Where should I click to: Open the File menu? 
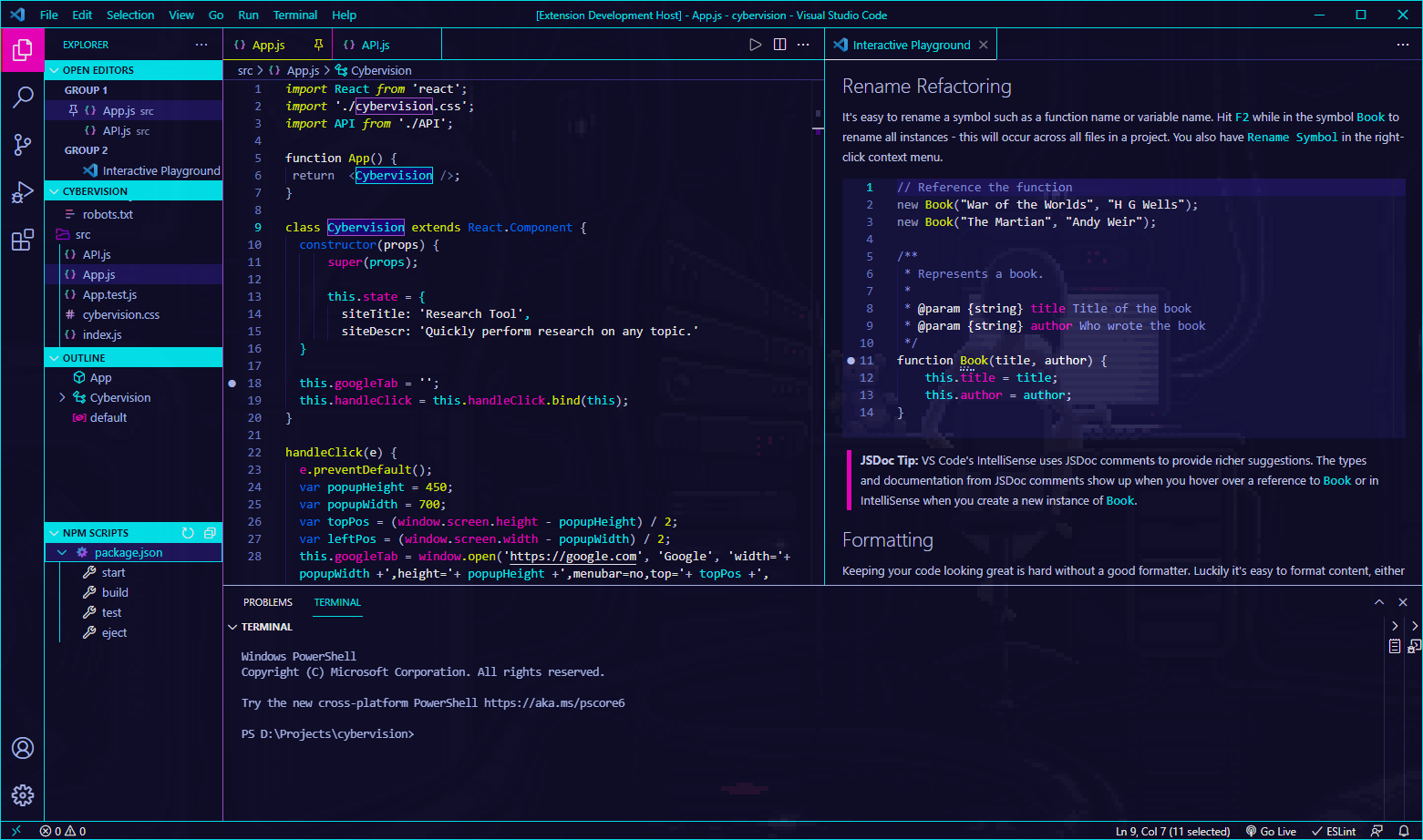(49, 15)
